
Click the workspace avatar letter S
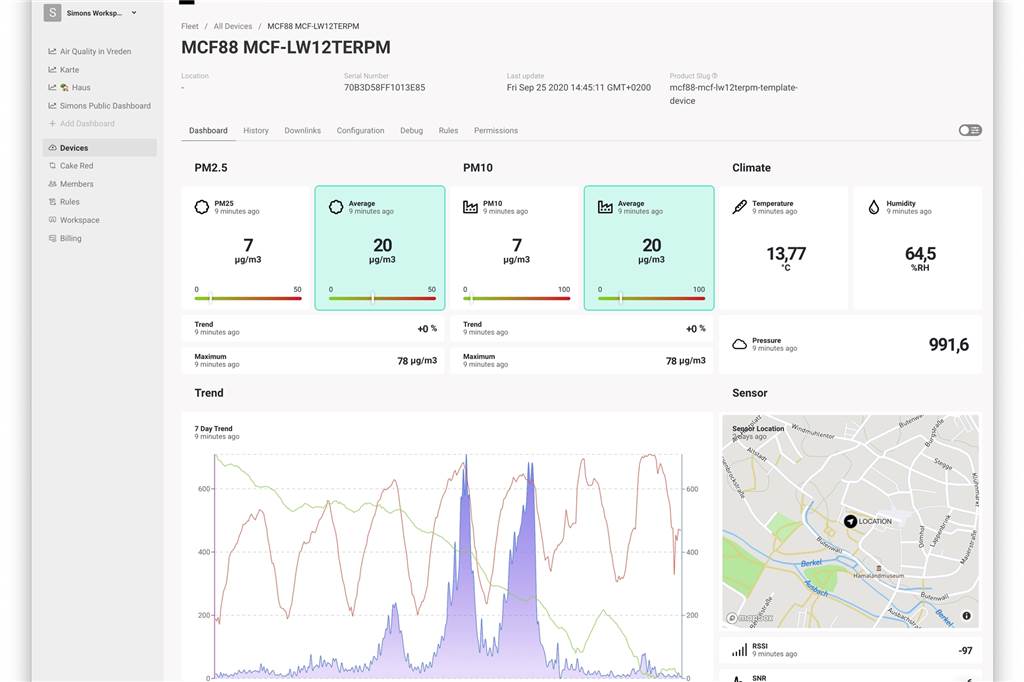click(52, 12)
